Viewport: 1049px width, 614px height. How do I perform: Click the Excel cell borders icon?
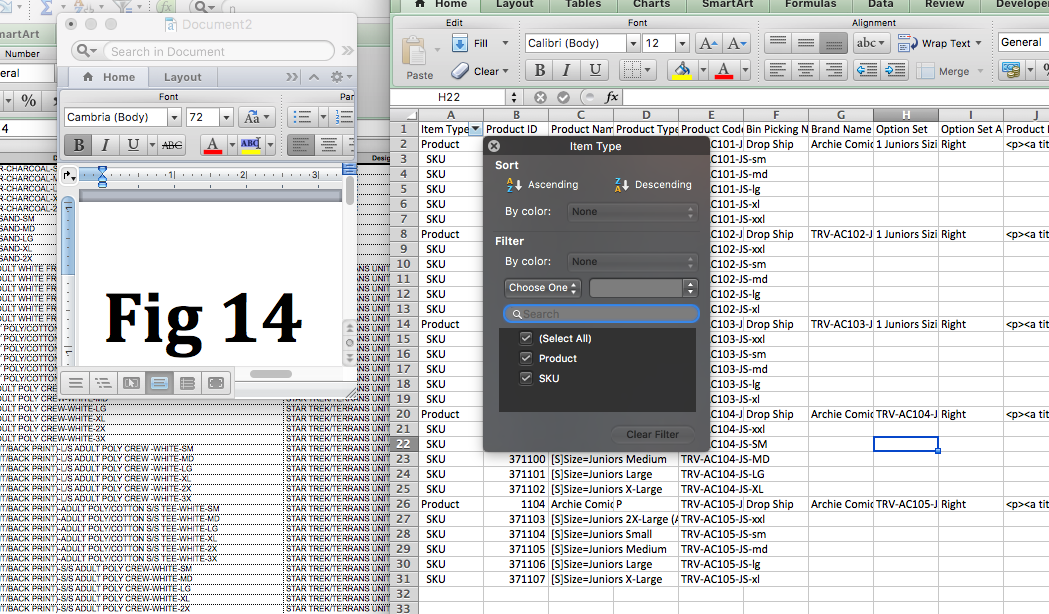pos(630,70)
